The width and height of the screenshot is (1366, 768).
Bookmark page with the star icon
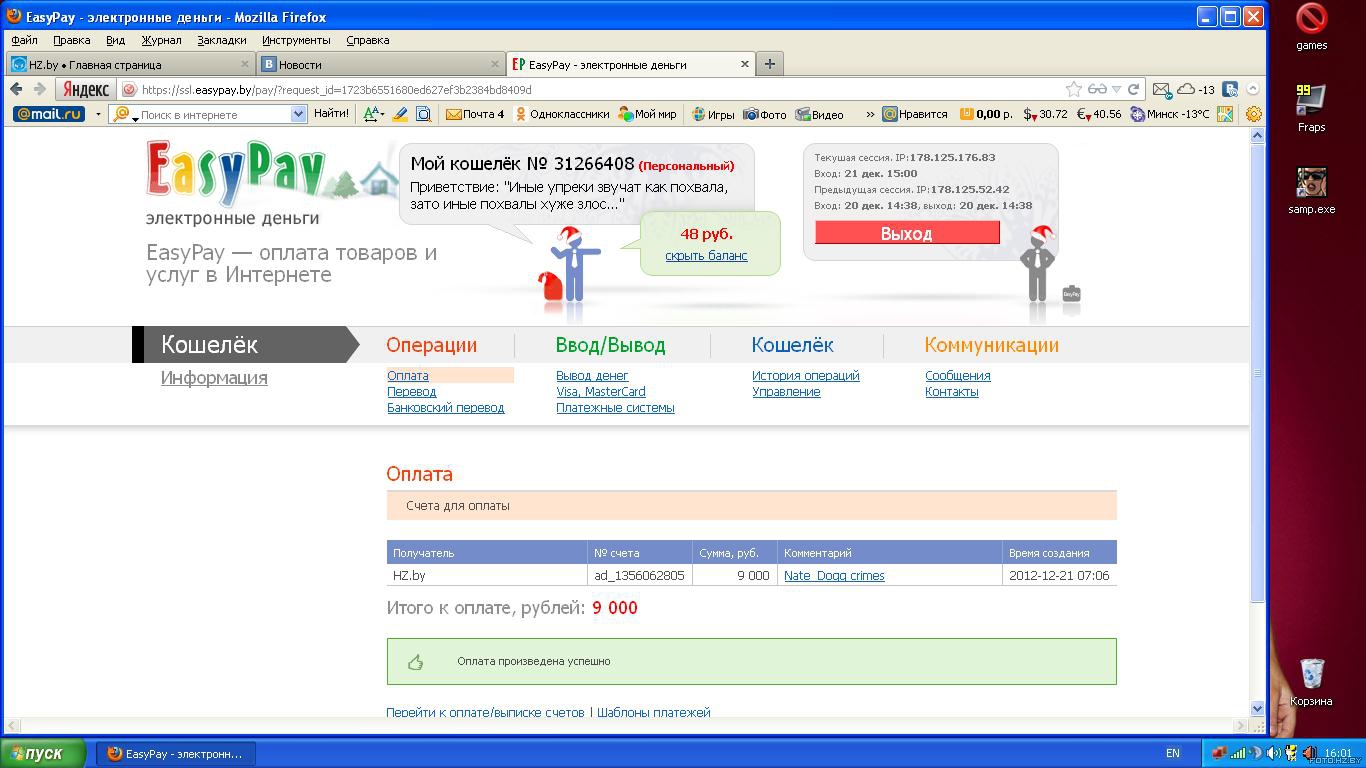1074,89
